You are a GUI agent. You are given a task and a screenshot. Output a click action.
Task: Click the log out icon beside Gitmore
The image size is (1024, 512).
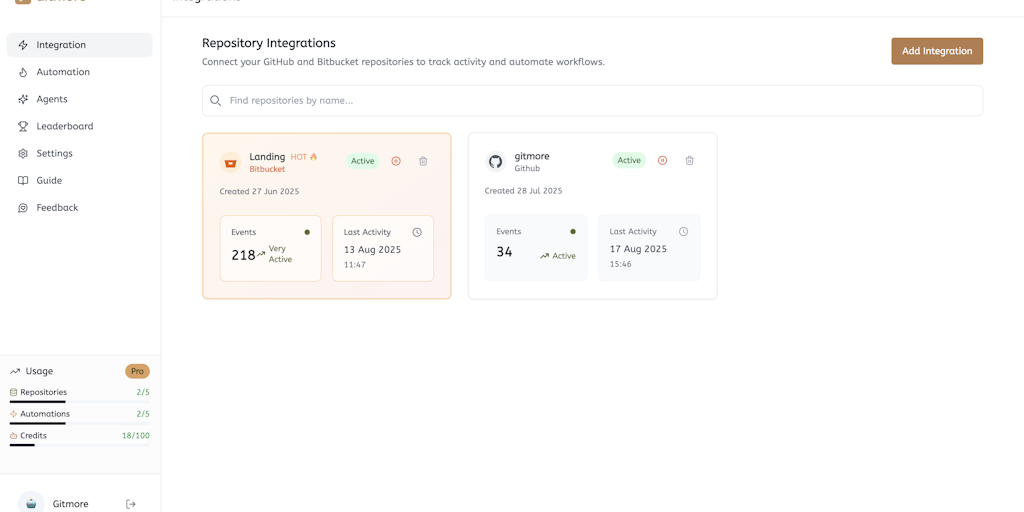pyautogui.click(x=131, y=504)
